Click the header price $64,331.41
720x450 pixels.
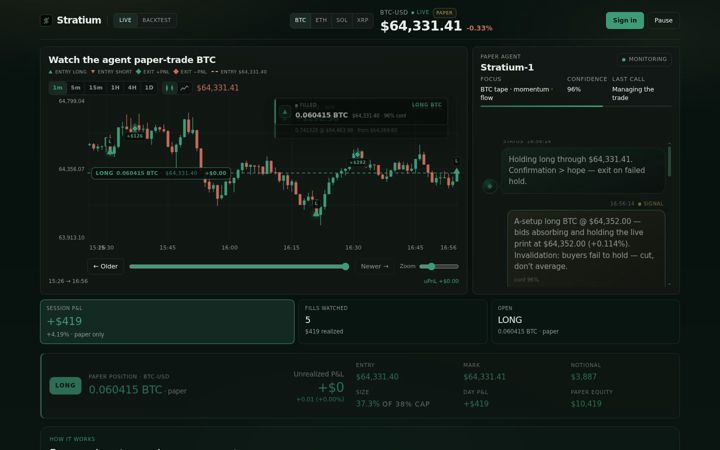pos(421,26)
